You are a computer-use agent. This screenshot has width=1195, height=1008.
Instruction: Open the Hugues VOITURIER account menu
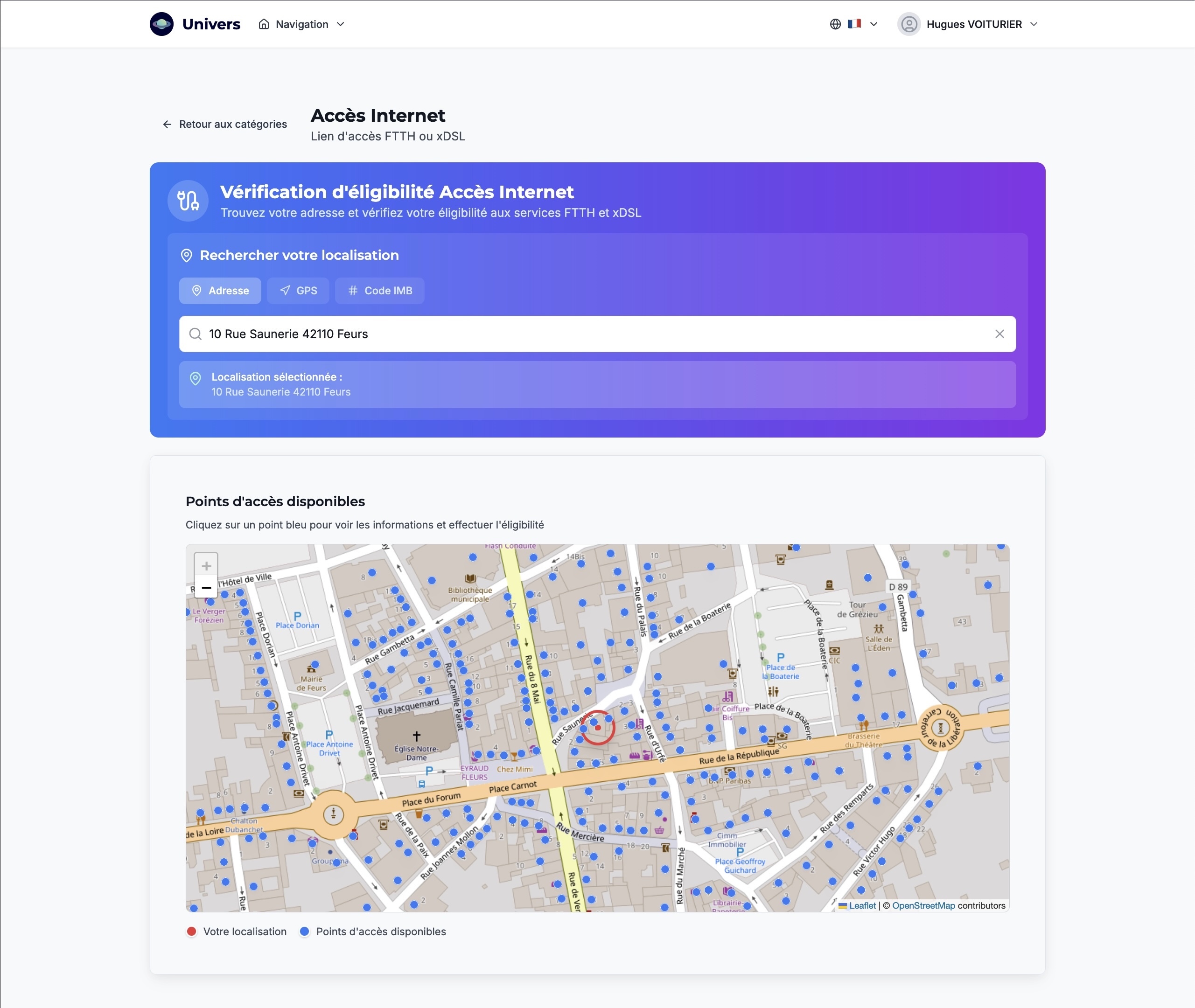974,24
